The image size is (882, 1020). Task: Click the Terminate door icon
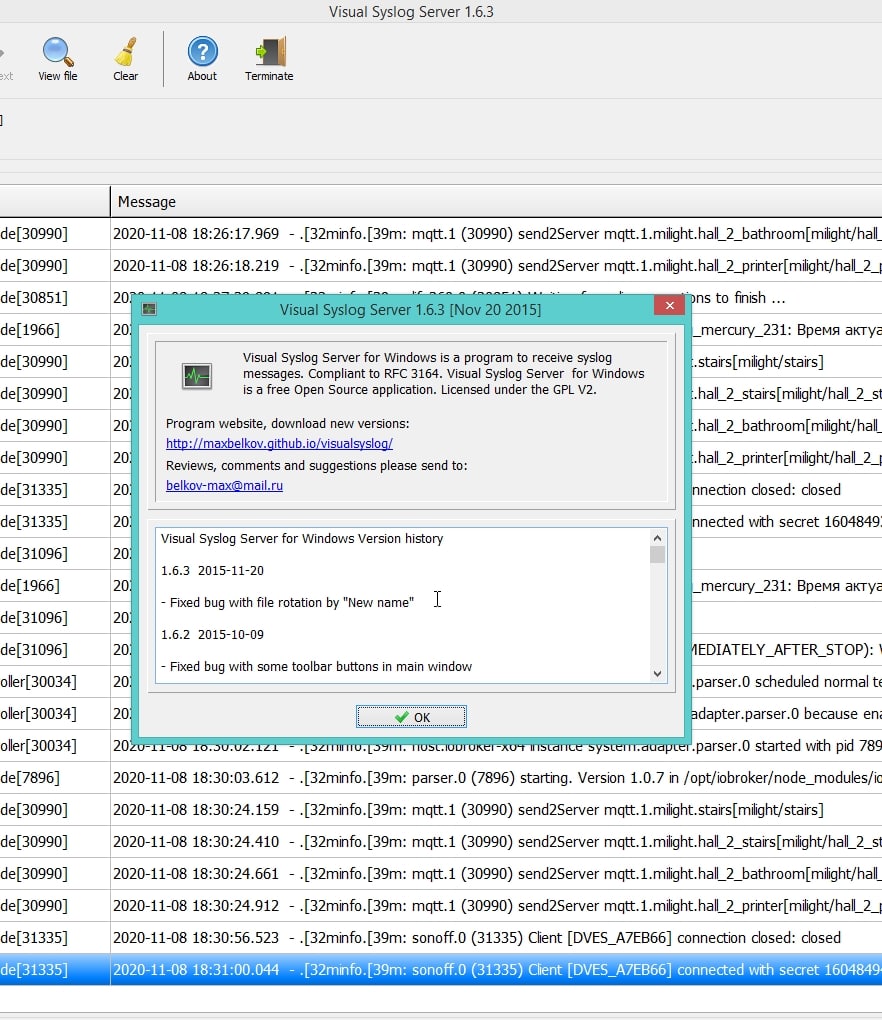tap(269, 59)
